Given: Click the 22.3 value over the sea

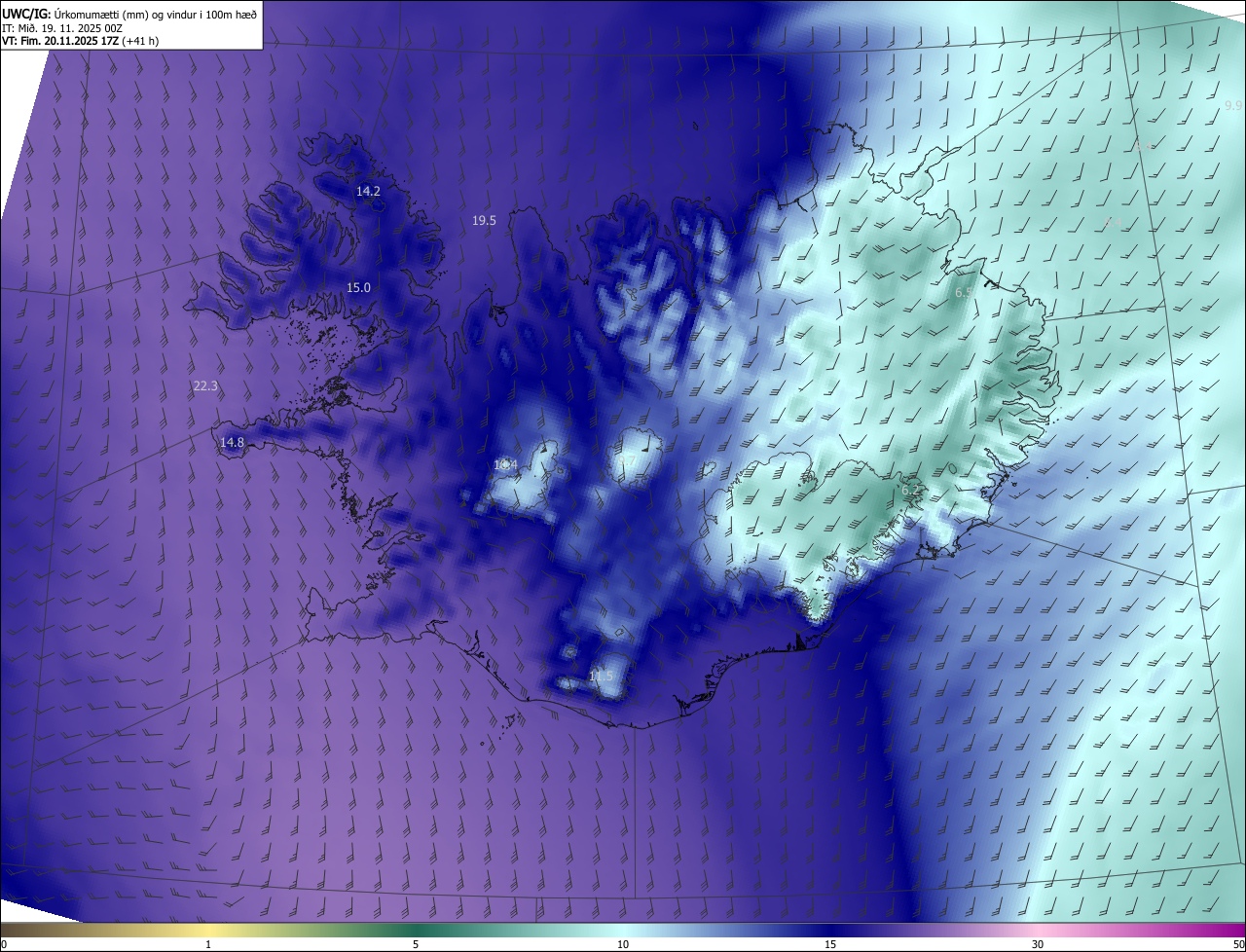Looking at the screenshot, I should 205,386.
